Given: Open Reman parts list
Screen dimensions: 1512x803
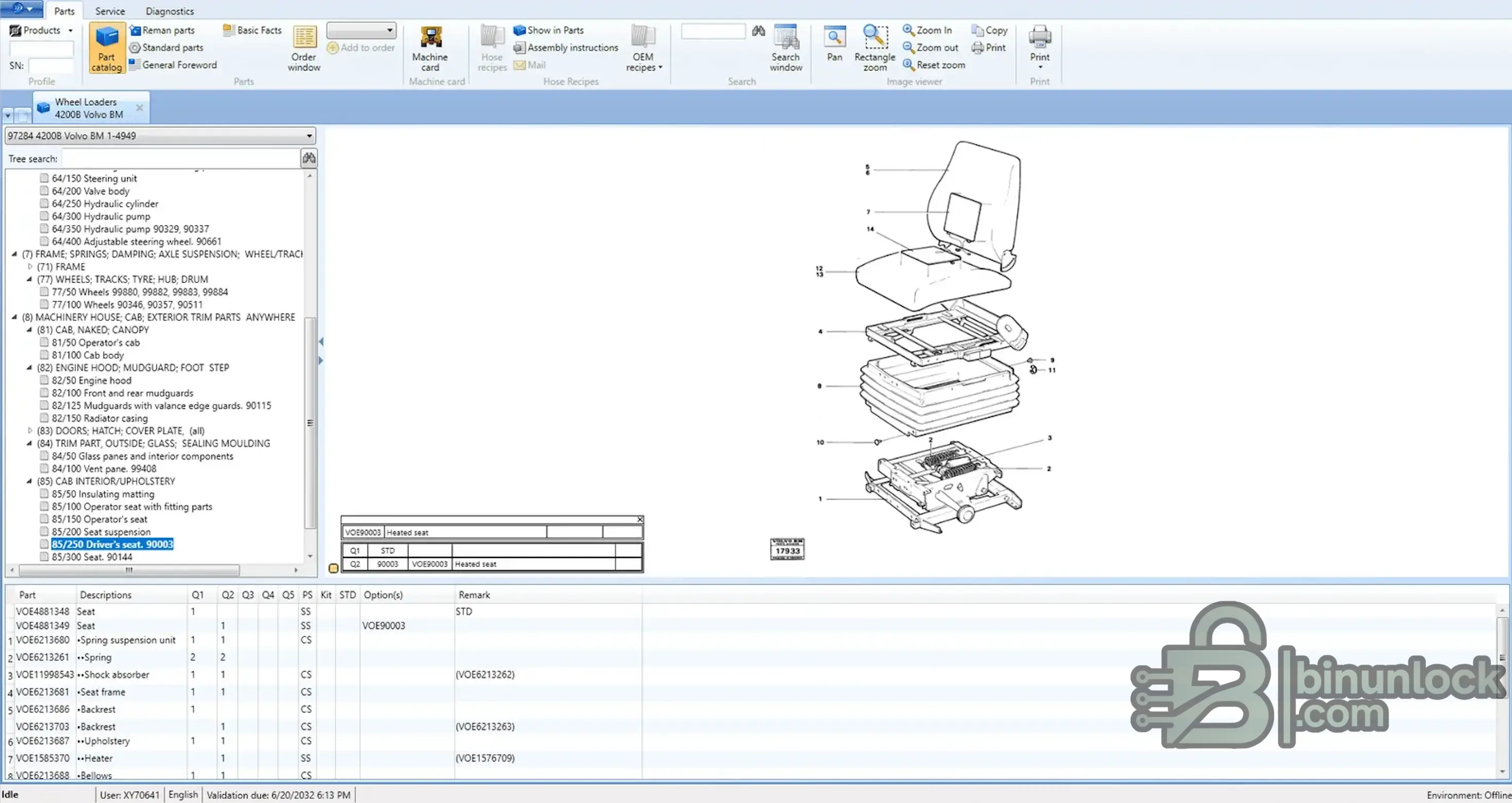Looking at the screenshot, I should click(x=162, y=30).
